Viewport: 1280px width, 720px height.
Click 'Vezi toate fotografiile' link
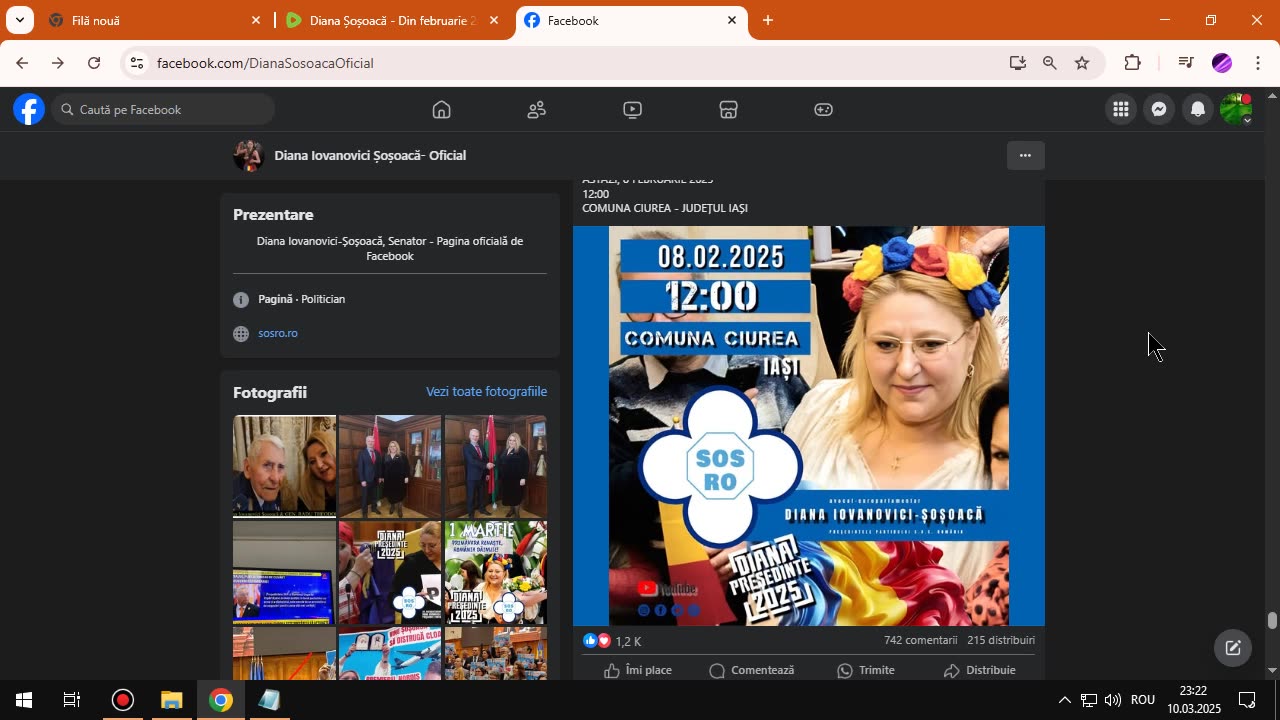point(486,392)
